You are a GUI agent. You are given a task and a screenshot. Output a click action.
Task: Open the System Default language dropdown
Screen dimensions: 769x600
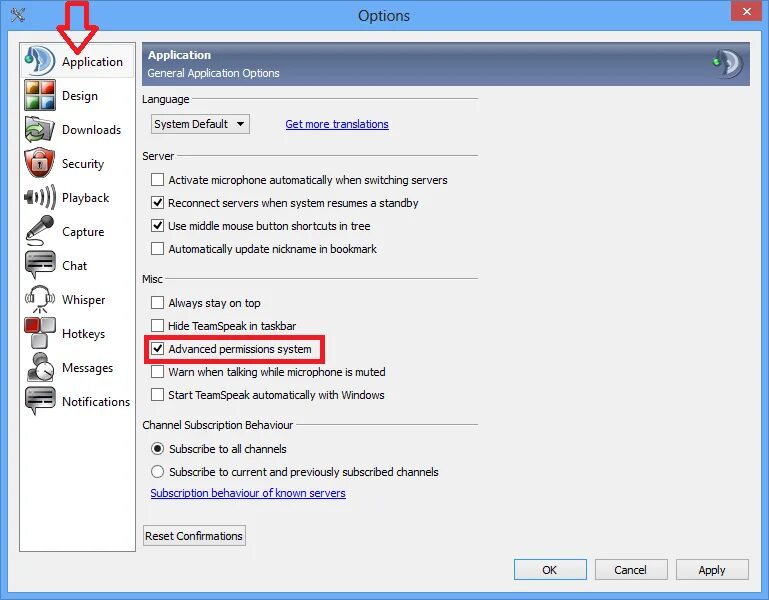pos(200,124)
